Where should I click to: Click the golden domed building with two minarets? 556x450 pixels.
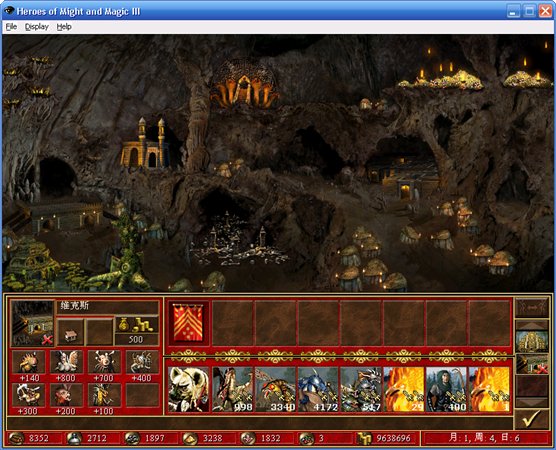point(146,145)
